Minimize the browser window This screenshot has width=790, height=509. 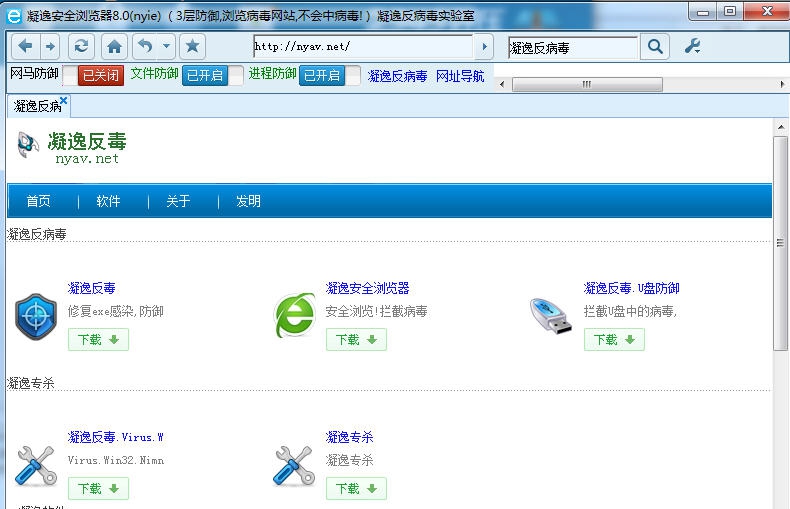click(703, 12)
